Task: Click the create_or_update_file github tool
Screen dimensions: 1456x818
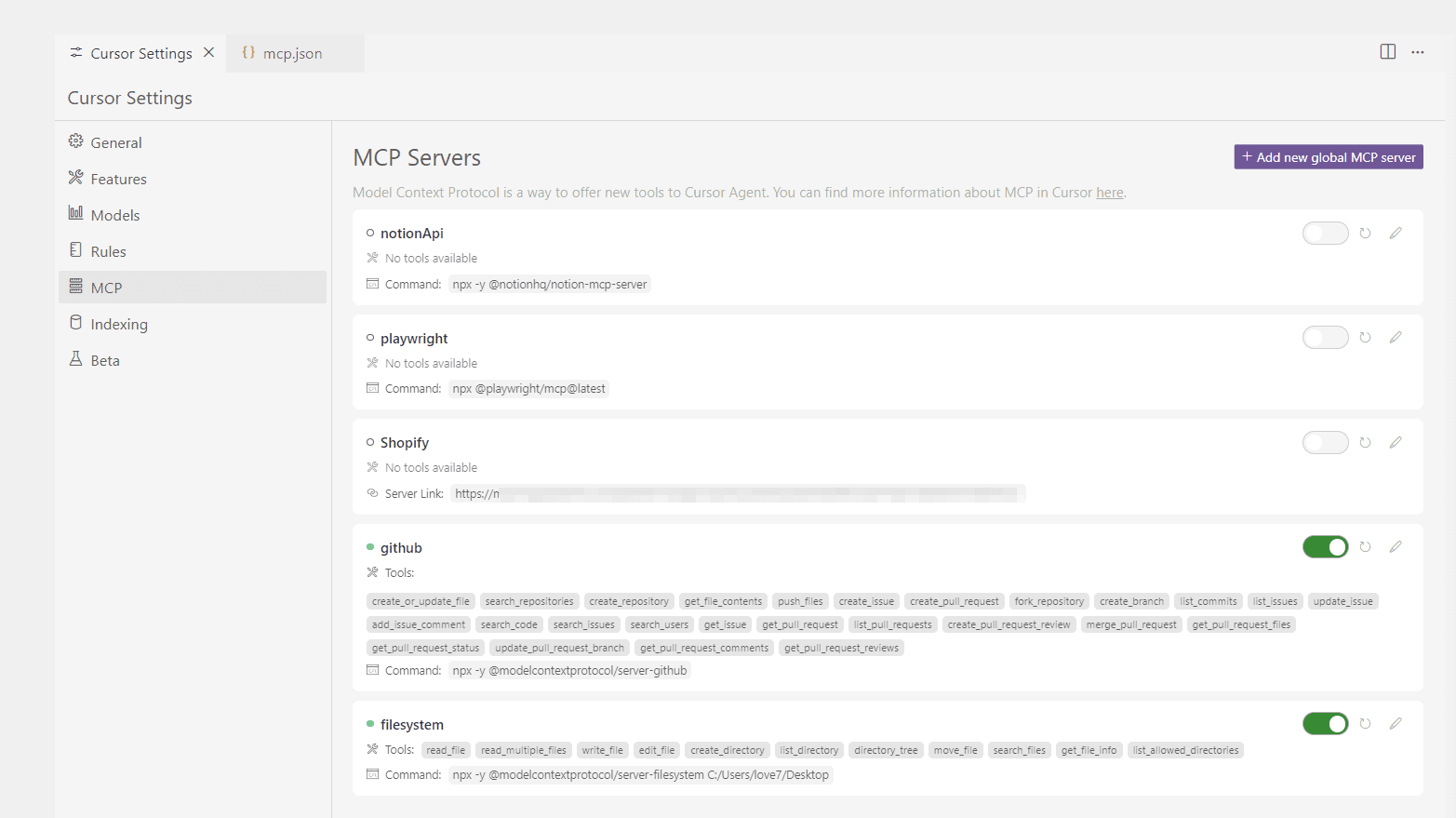Action: (421, 601)
